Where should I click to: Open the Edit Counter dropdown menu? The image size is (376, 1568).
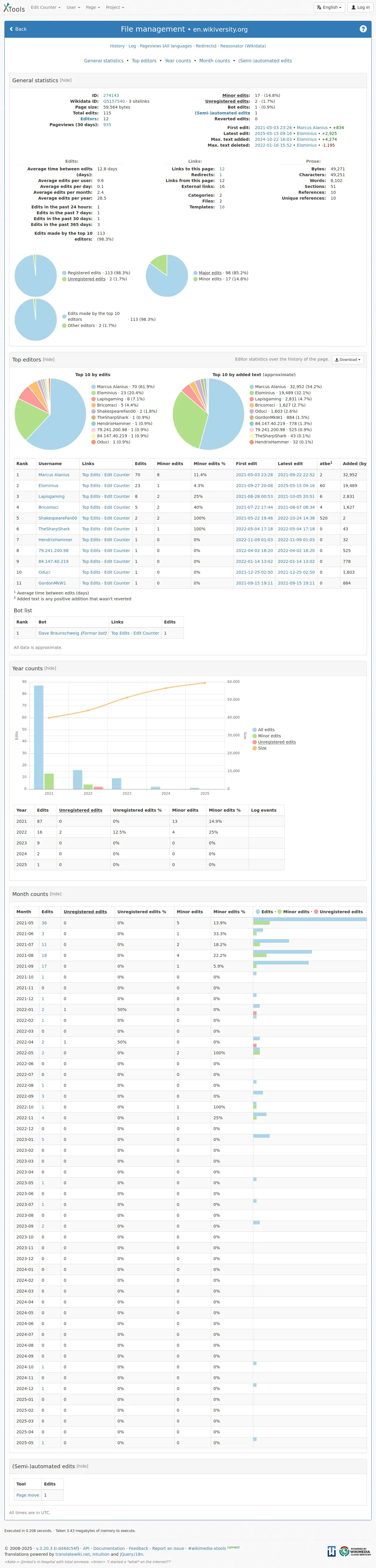[46, 7]
